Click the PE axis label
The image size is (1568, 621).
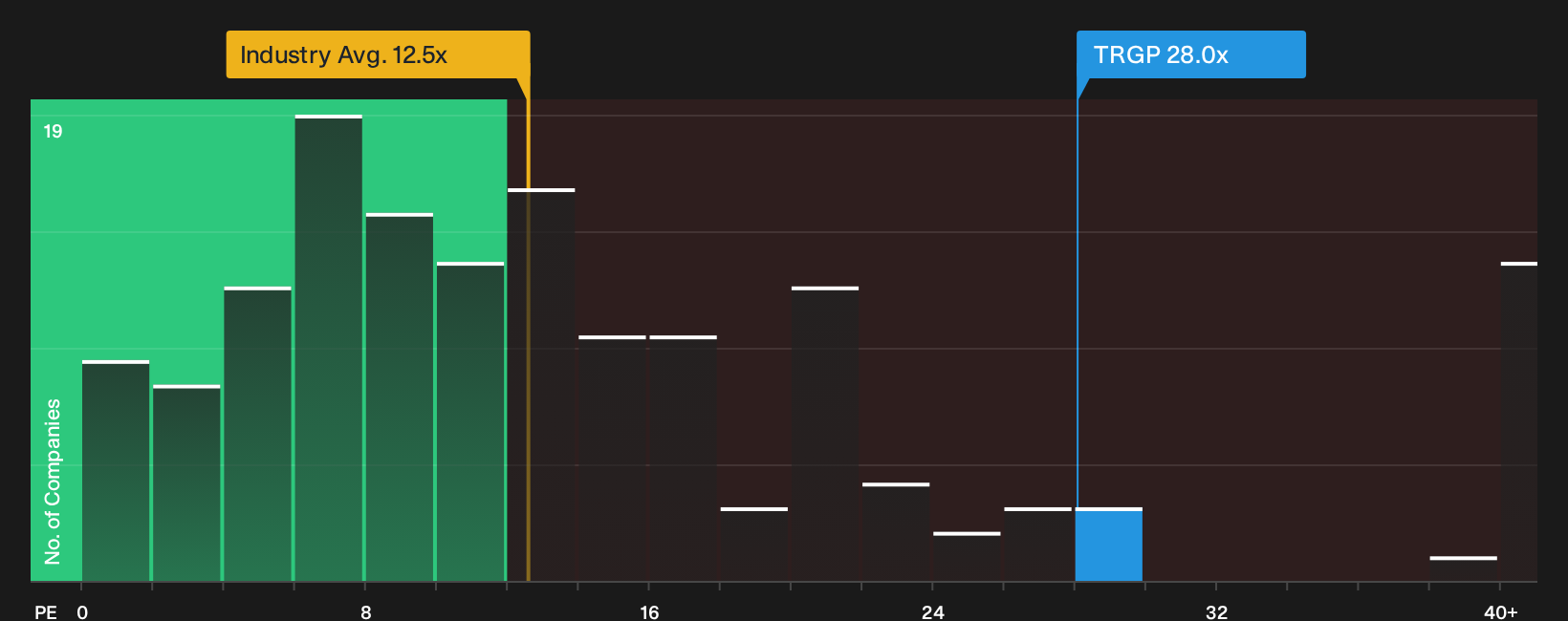pos(46,612)
